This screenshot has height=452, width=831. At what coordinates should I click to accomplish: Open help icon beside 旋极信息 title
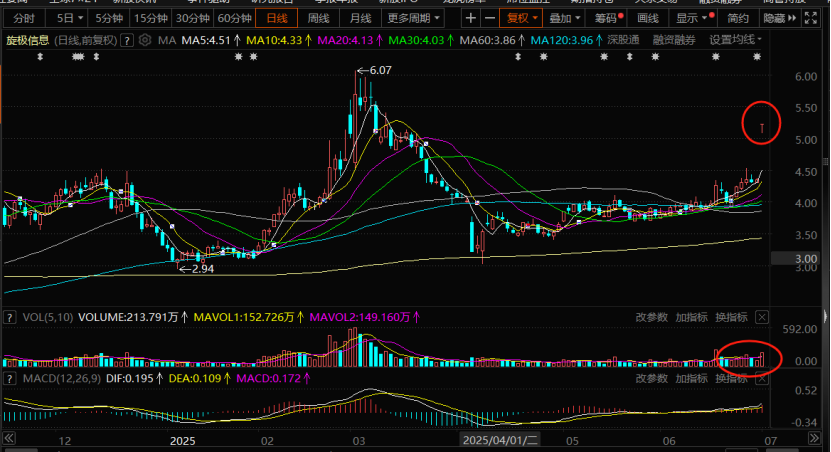click(127, 40)
